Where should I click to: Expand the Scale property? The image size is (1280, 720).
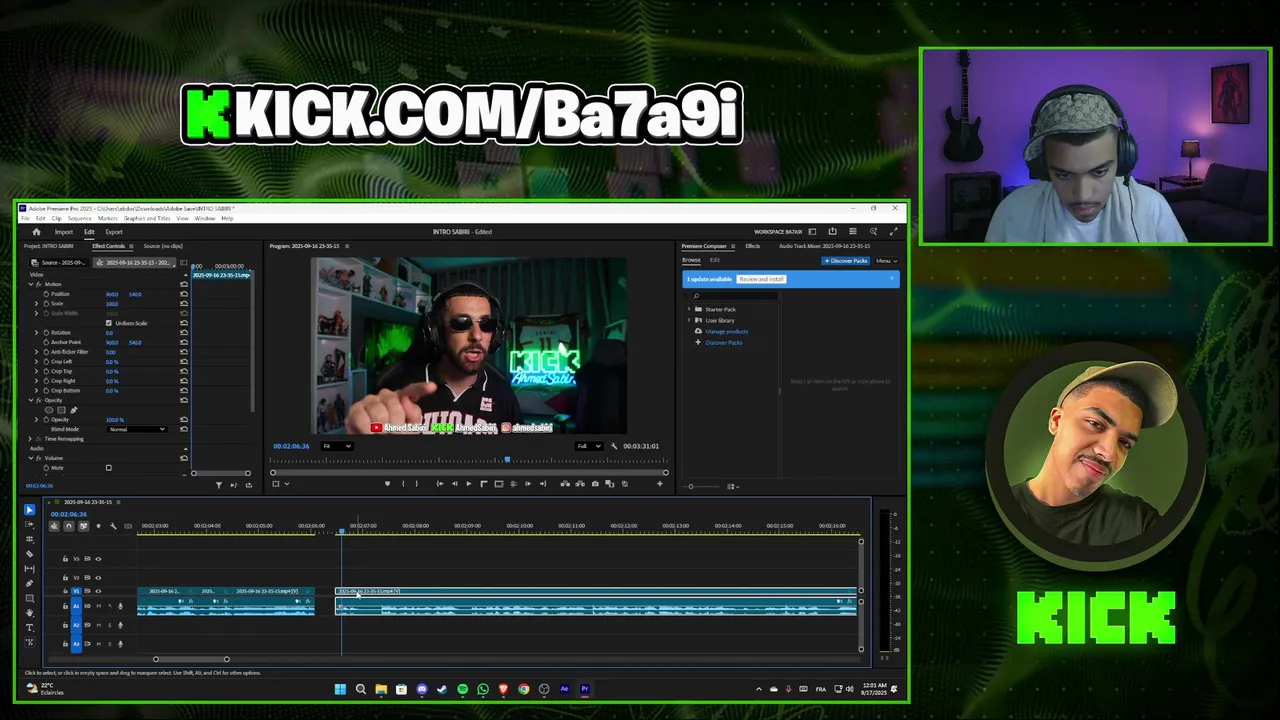click(36, 304)
